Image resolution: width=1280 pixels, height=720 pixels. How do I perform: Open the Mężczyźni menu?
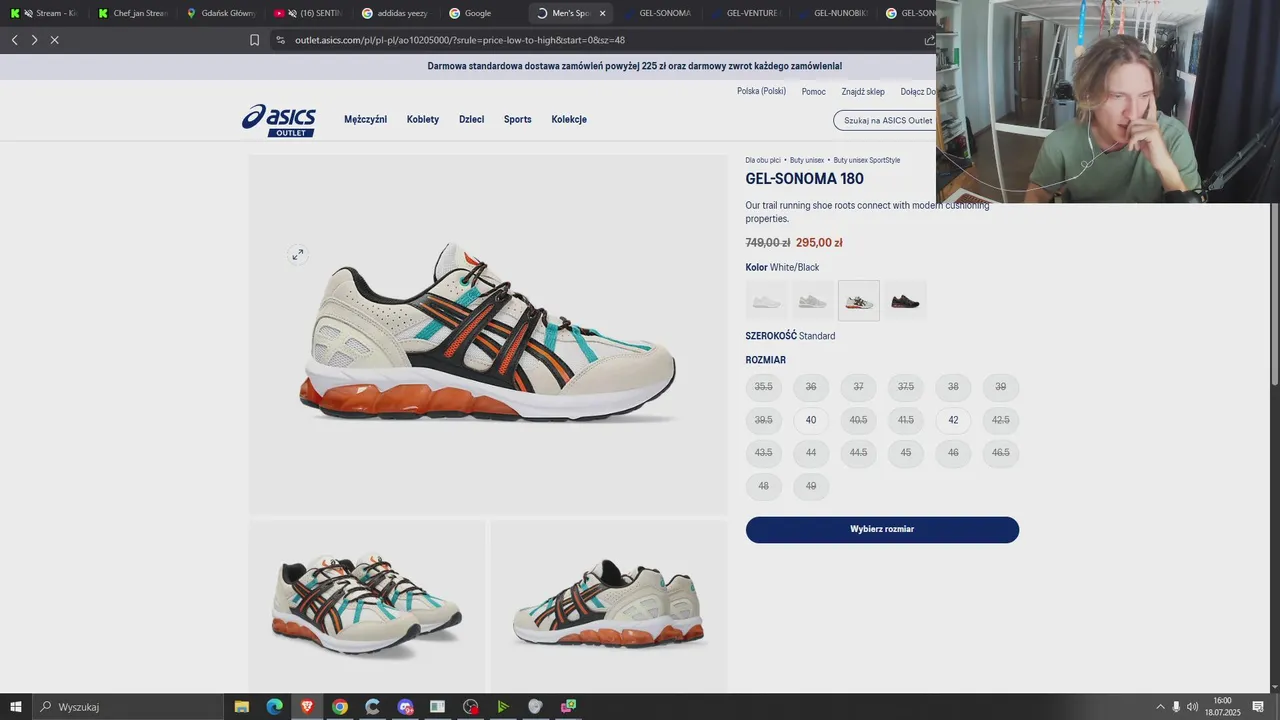pos(365,119)
